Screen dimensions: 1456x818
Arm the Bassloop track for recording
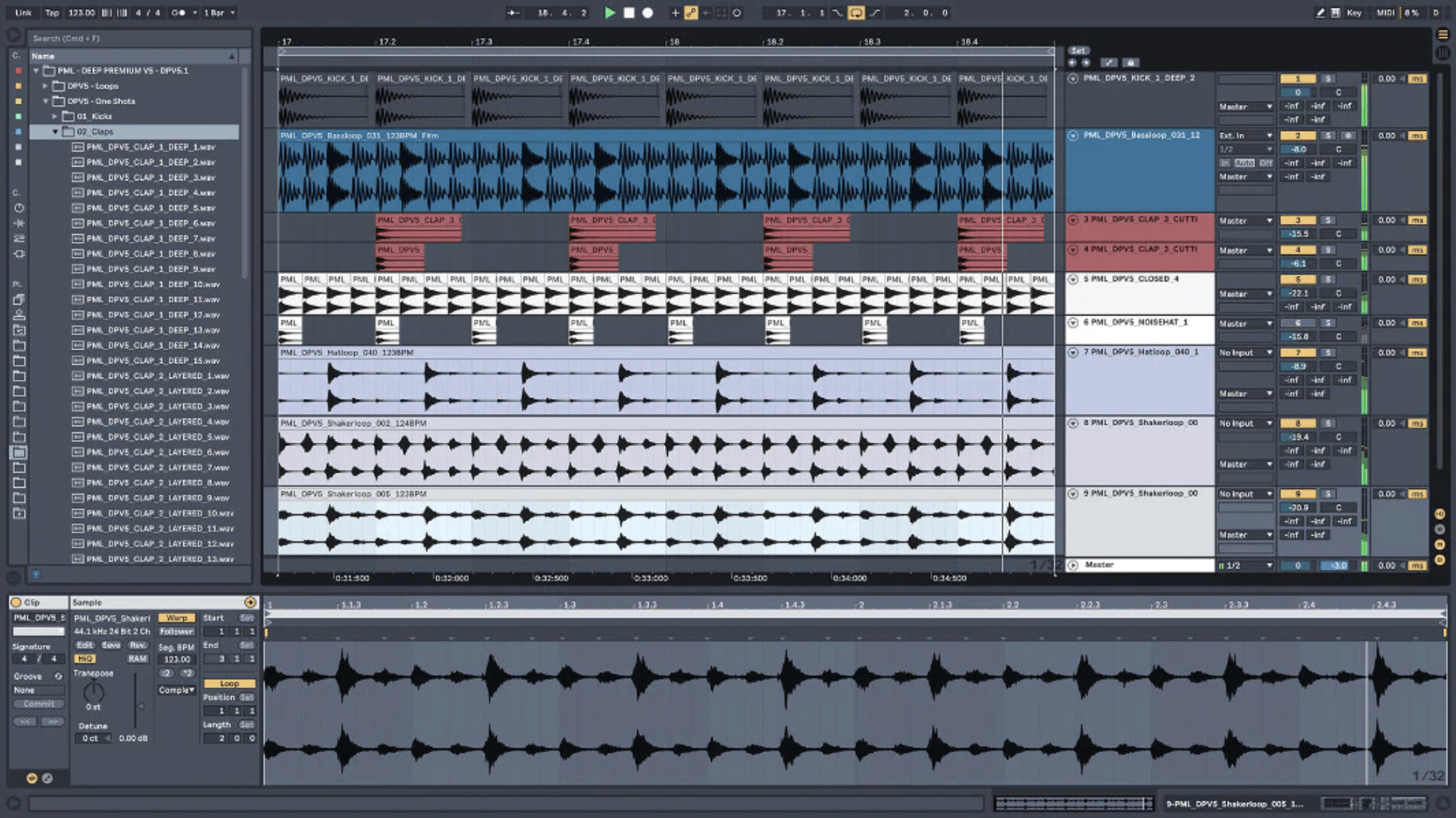pyautogui.click(x=1347, y=136)
